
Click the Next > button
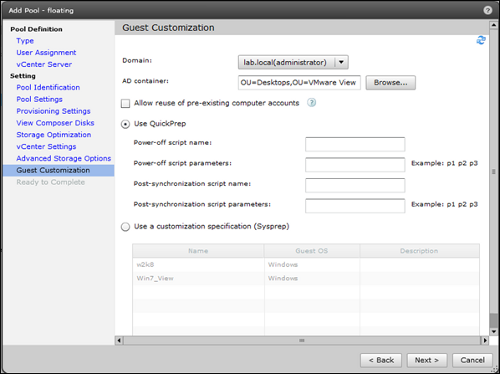point(427,360)
